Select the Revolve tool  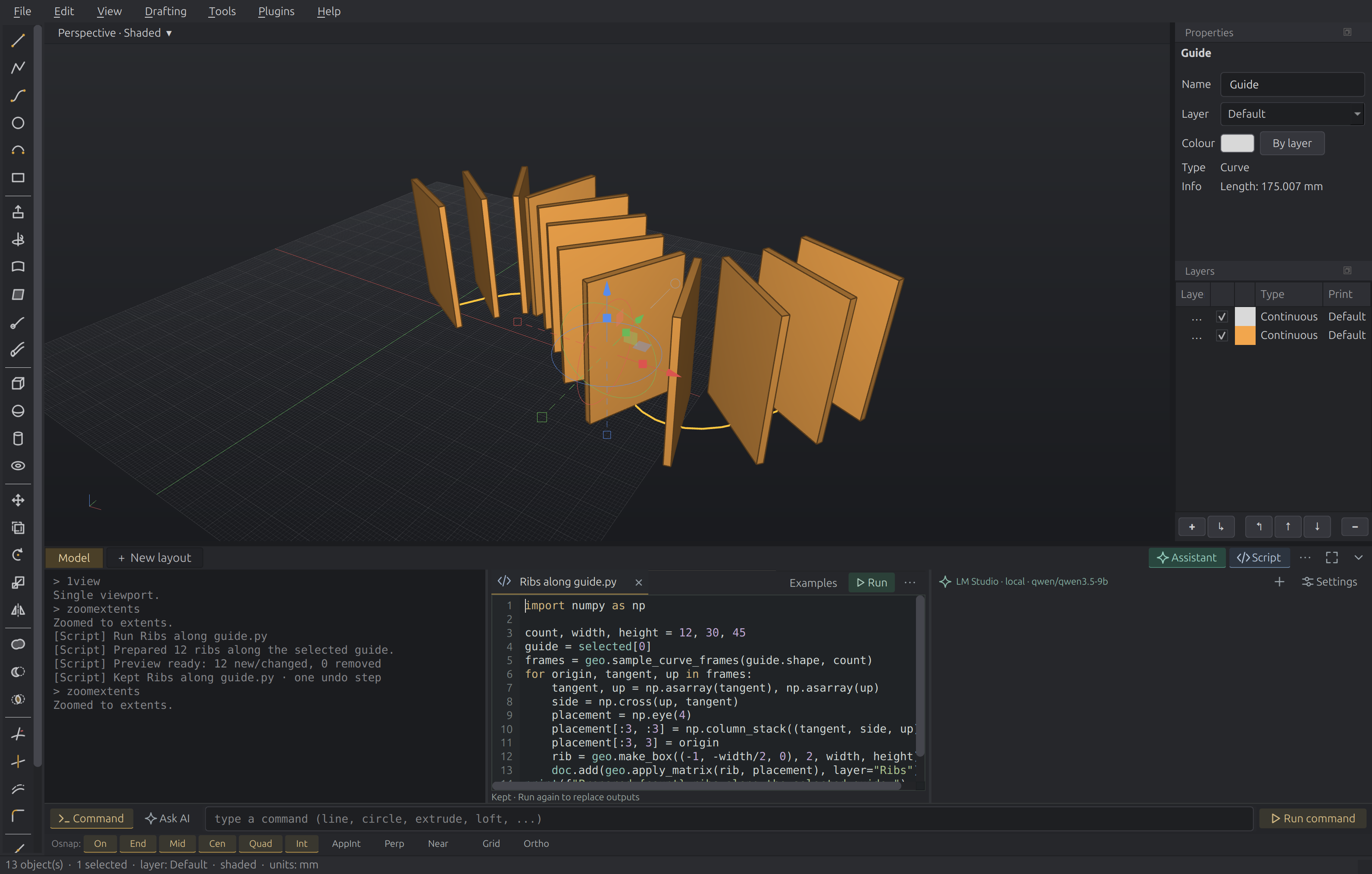coord(18,239)
